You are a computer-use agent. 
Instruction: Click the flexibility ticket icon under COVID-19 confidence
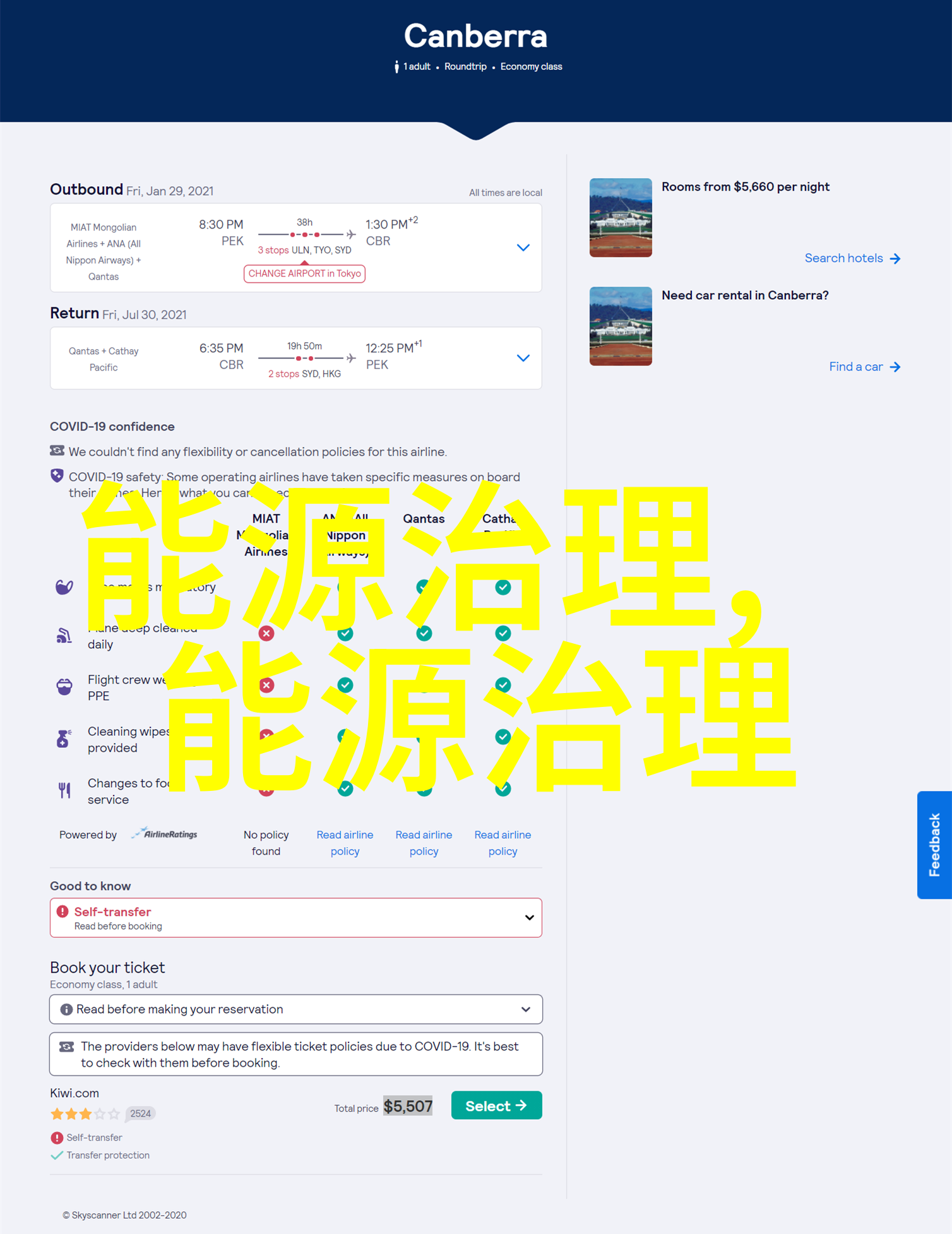tap(57, 451)
